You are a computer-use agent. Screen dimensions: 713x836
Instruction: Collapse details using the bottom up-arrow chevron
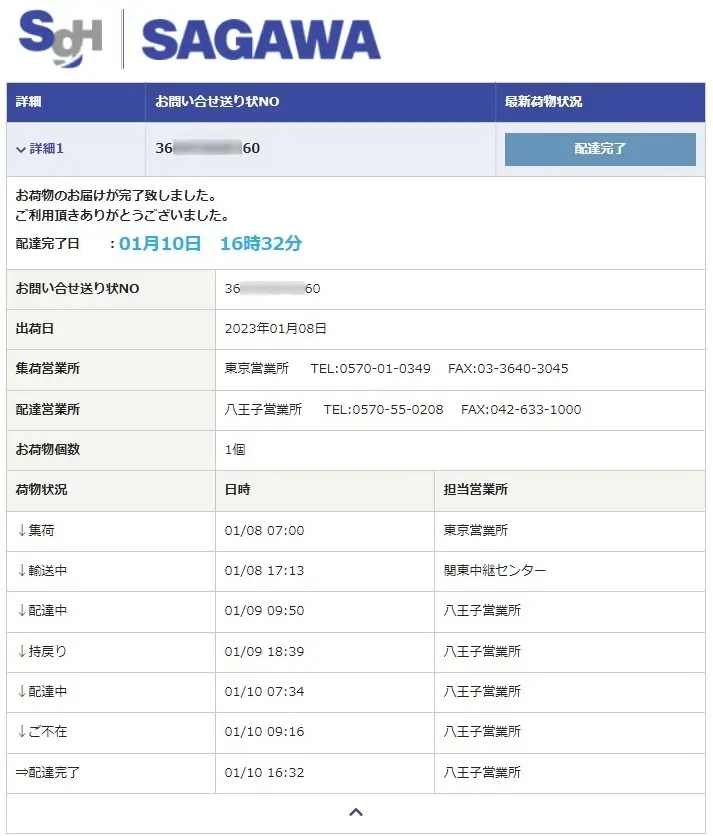[x=355, y=813]
